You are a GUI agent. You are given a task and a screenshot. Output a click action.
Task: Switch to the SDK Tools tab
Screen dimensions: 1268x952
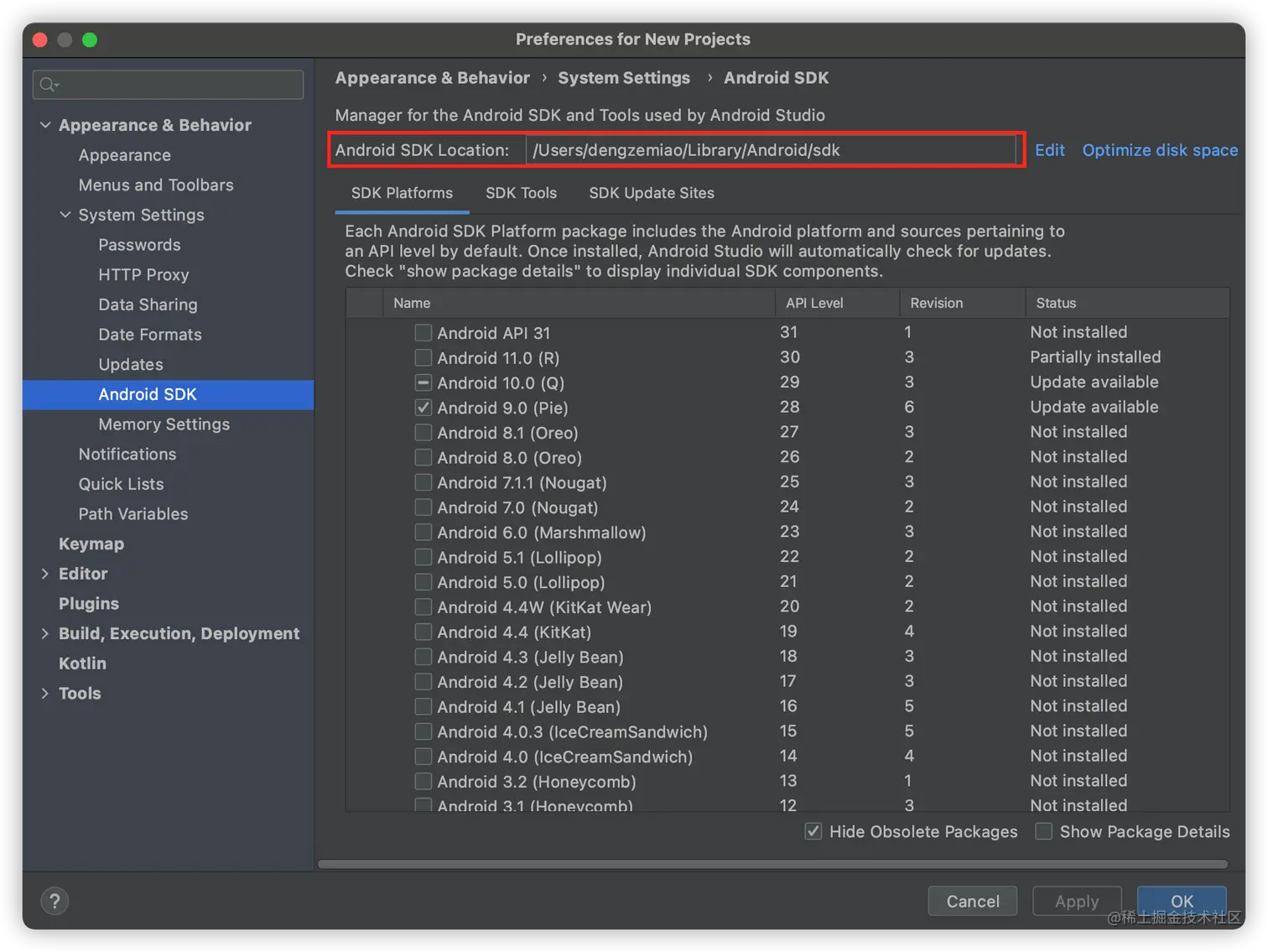521,193
